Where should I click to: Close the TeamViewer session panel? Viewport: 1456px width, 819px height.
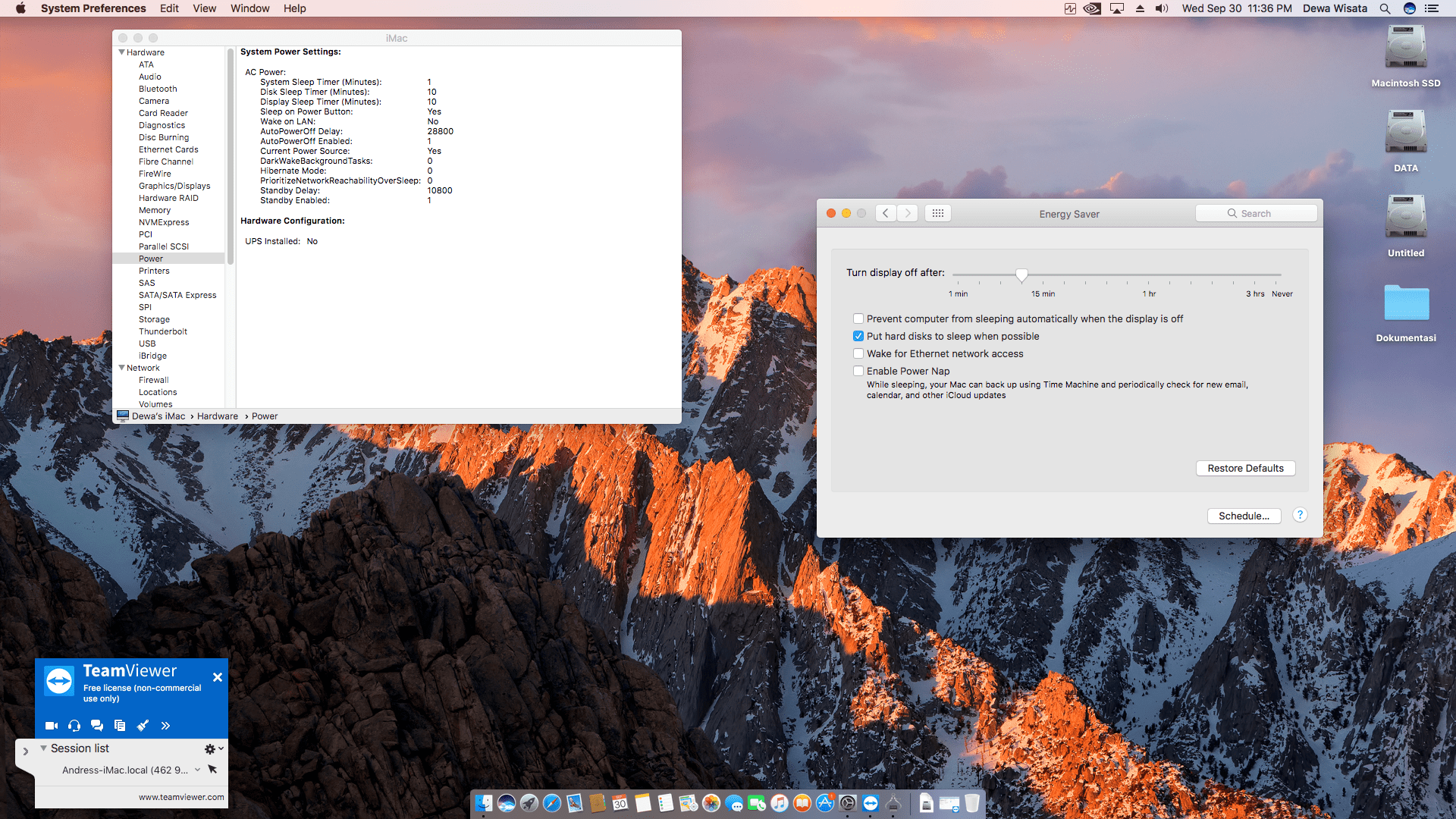pos(218,677)
